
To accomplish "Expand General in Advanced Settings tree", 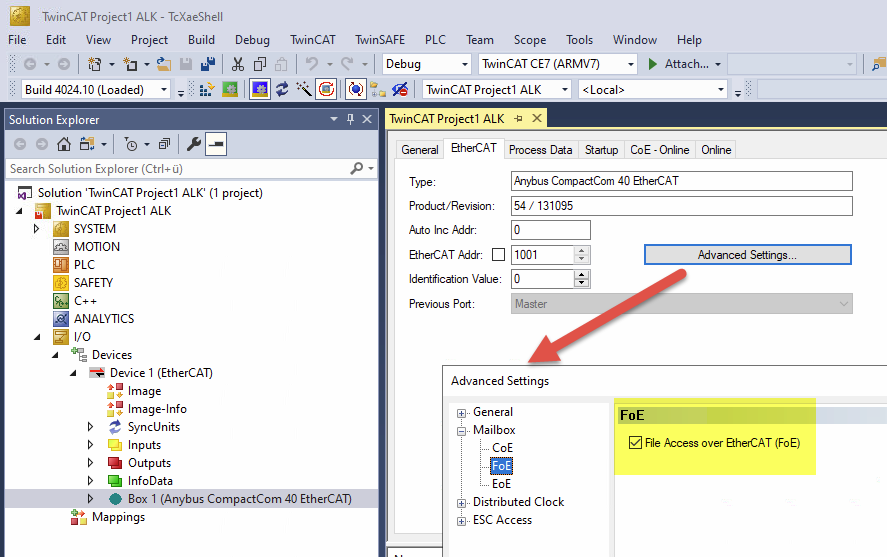I will point(462,413).
